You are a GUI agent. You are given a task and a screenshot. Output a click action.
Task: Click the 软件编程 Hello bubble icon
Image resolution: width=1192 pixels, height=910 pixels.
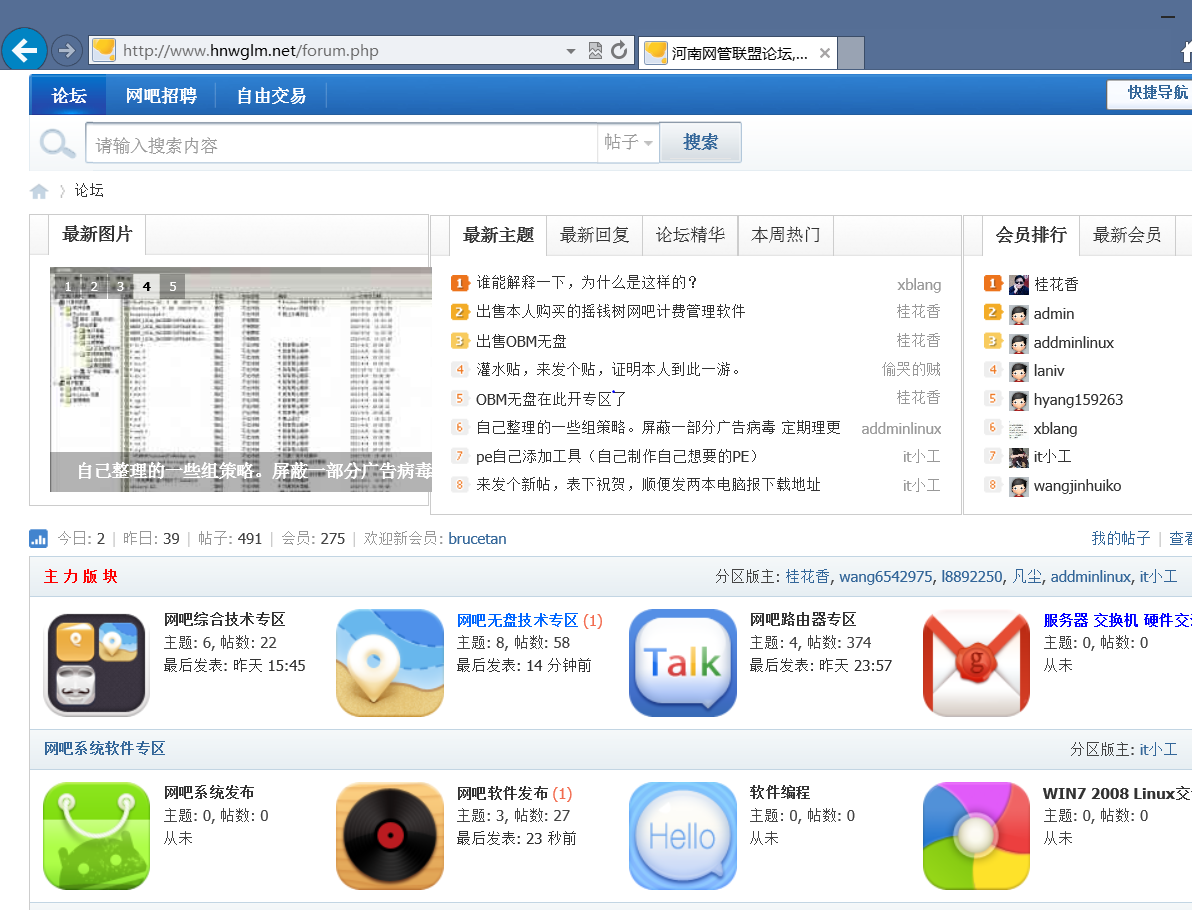click(x=683, y=836)
